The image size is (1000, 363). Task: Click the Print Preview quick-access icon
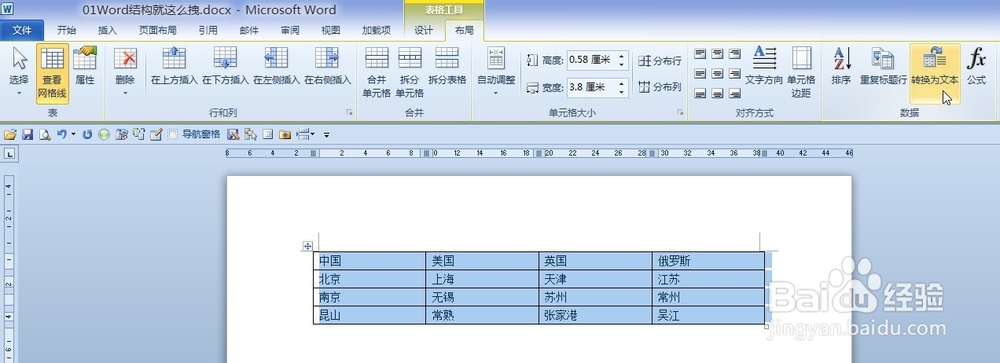pyautogui.click(x=44, y=135)
